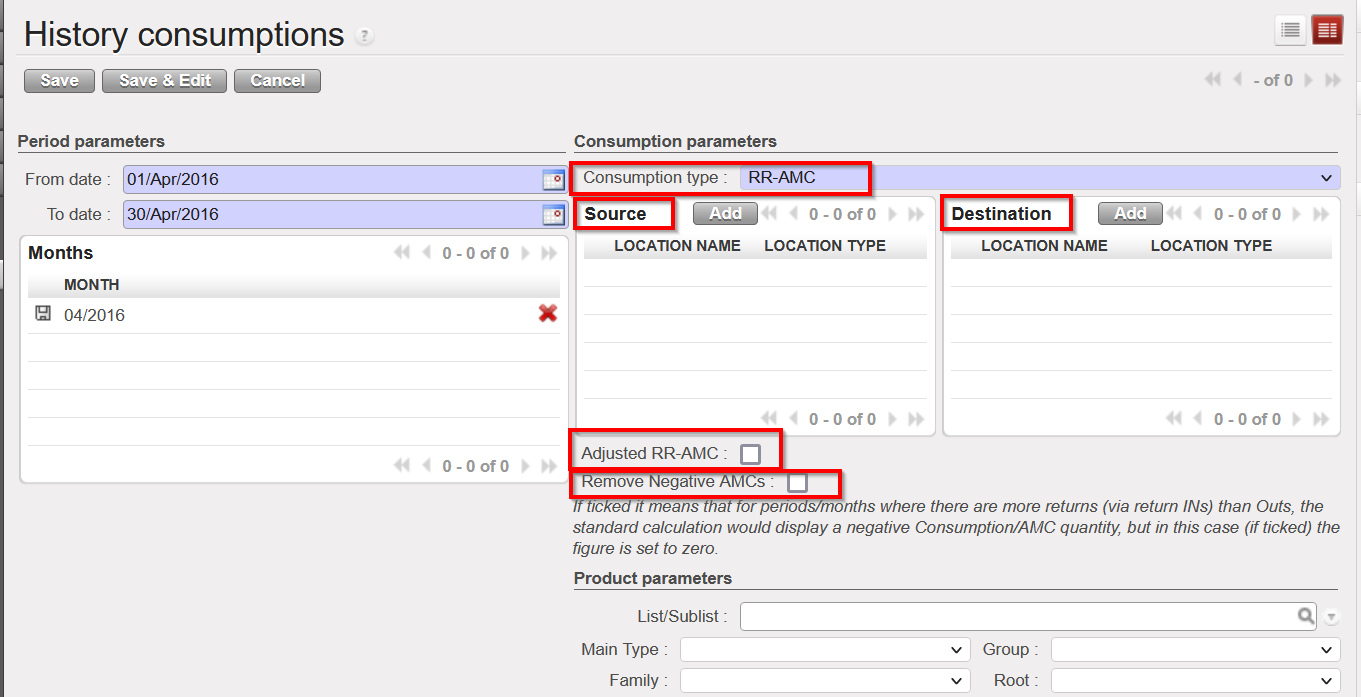Image resolution: width=1361 pixels, height=697 pixels.
Task: Add a Destination location
Action: pos(1129,214)
